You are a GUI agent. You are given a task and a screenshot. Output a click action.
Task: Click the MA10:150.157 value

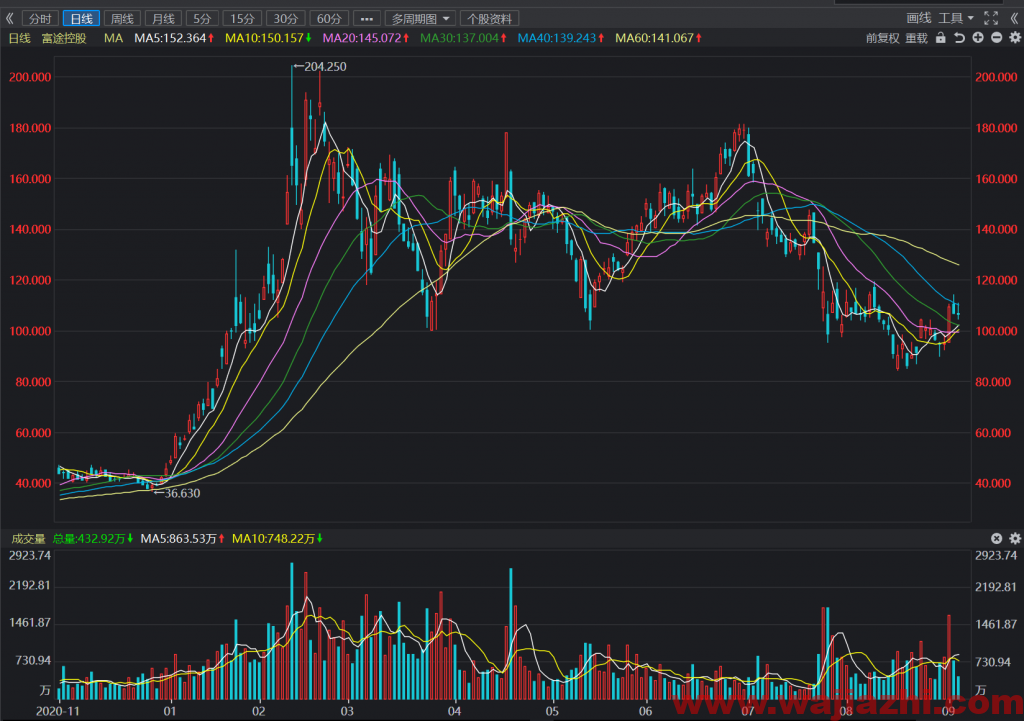pos(268,38)
